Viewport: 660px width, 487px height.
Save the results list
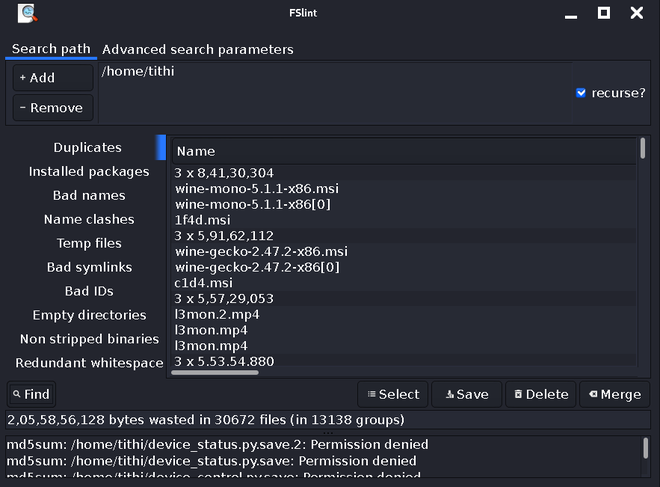pos(467,394)
